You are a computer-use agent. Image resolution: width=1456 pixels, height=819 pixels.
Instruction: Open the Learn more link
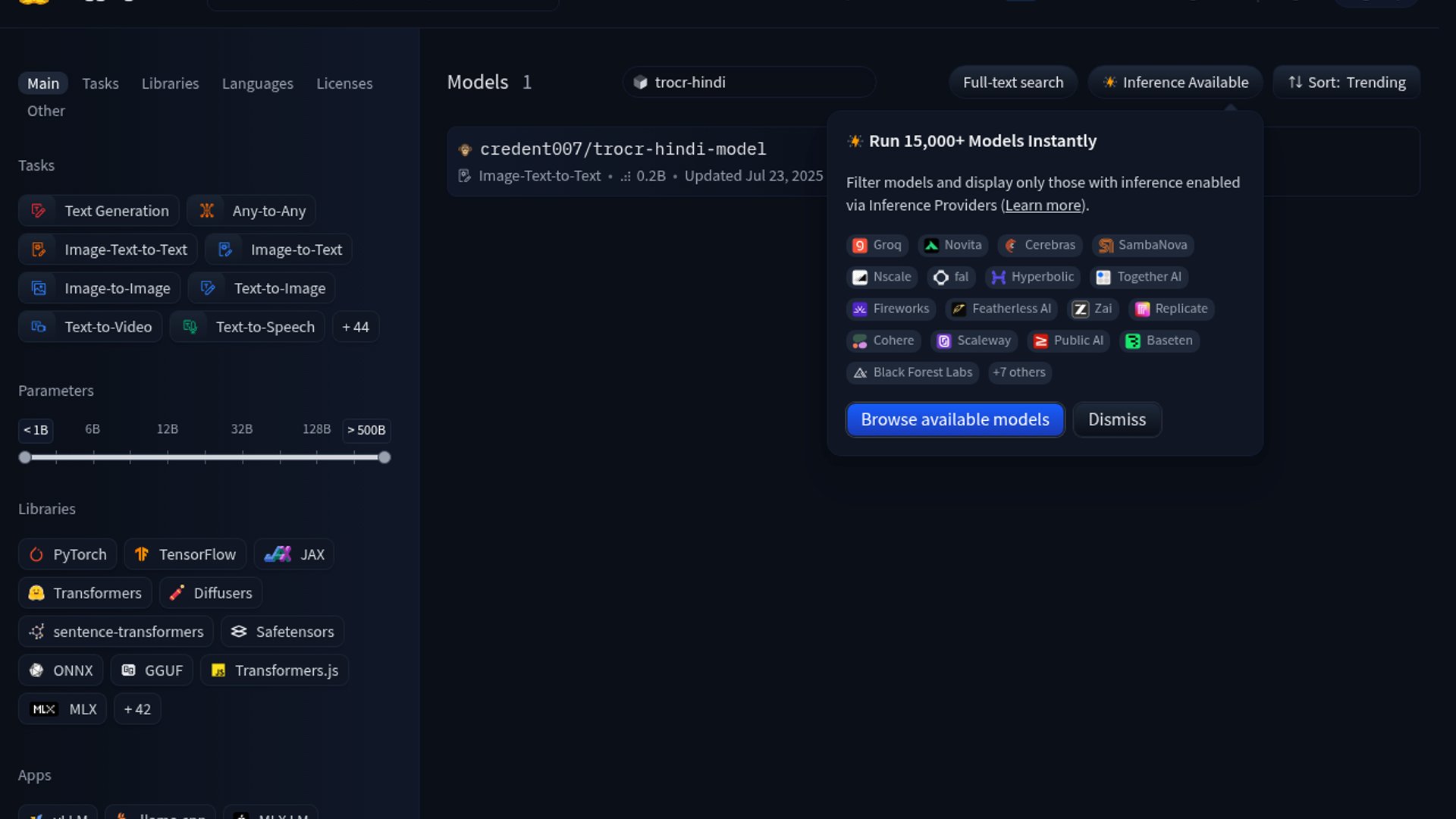1043,206
